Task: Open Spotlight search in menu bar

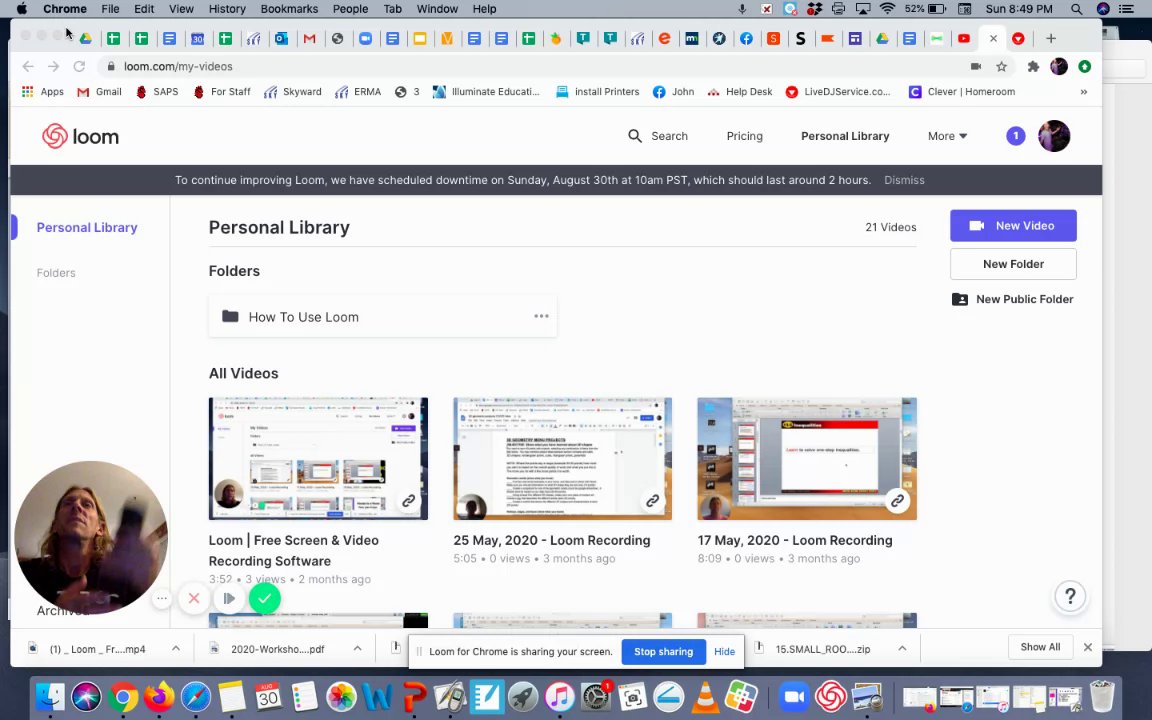Action: [x=1076, y=9]
